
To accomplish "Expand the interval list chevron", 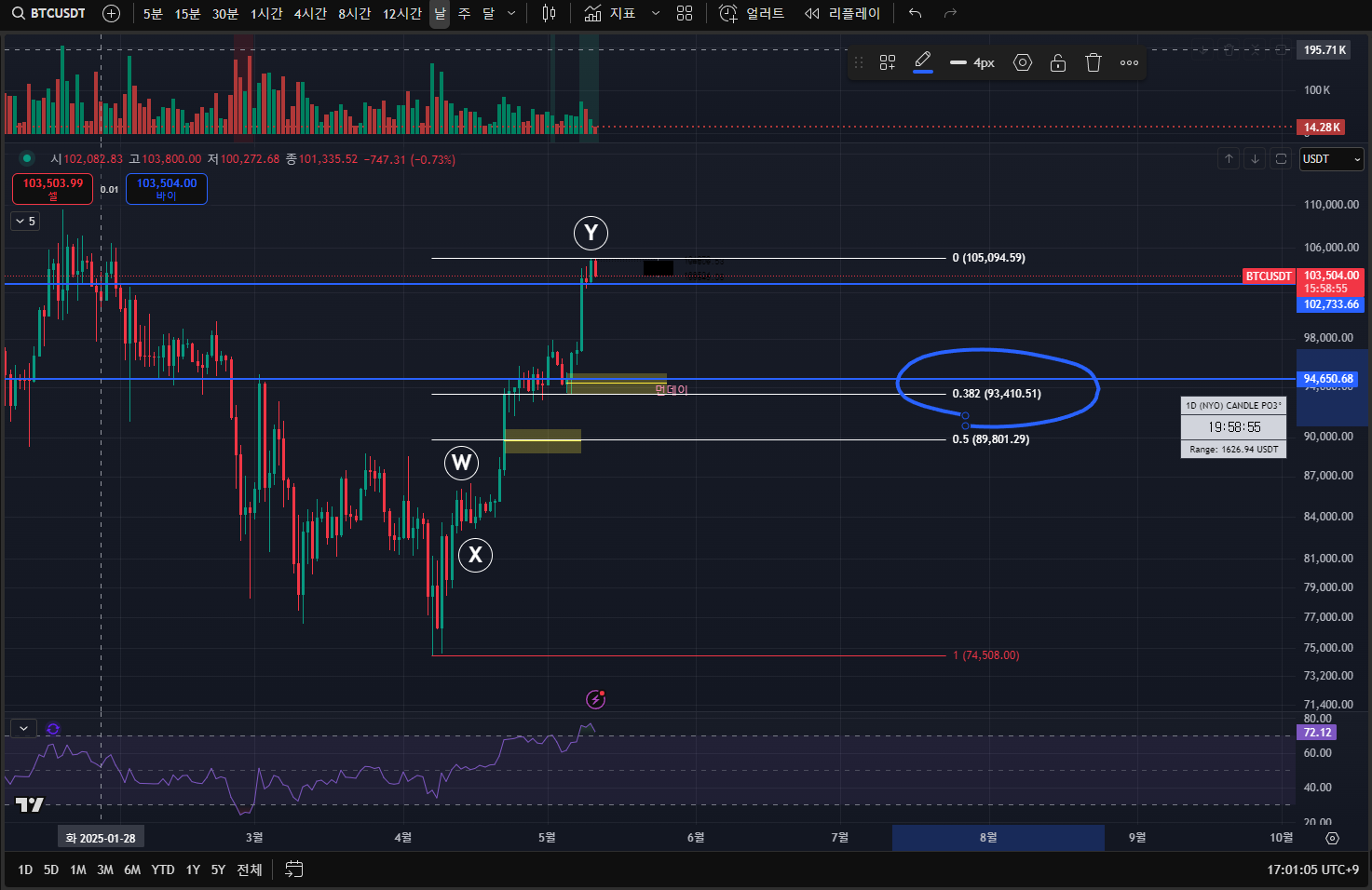I will (x=511, y=13).
